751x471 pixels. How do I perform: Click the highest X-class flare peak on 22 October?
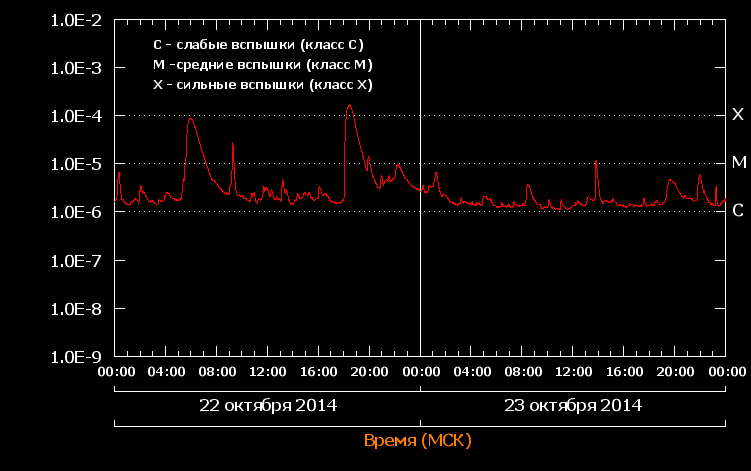coord(349,105)
